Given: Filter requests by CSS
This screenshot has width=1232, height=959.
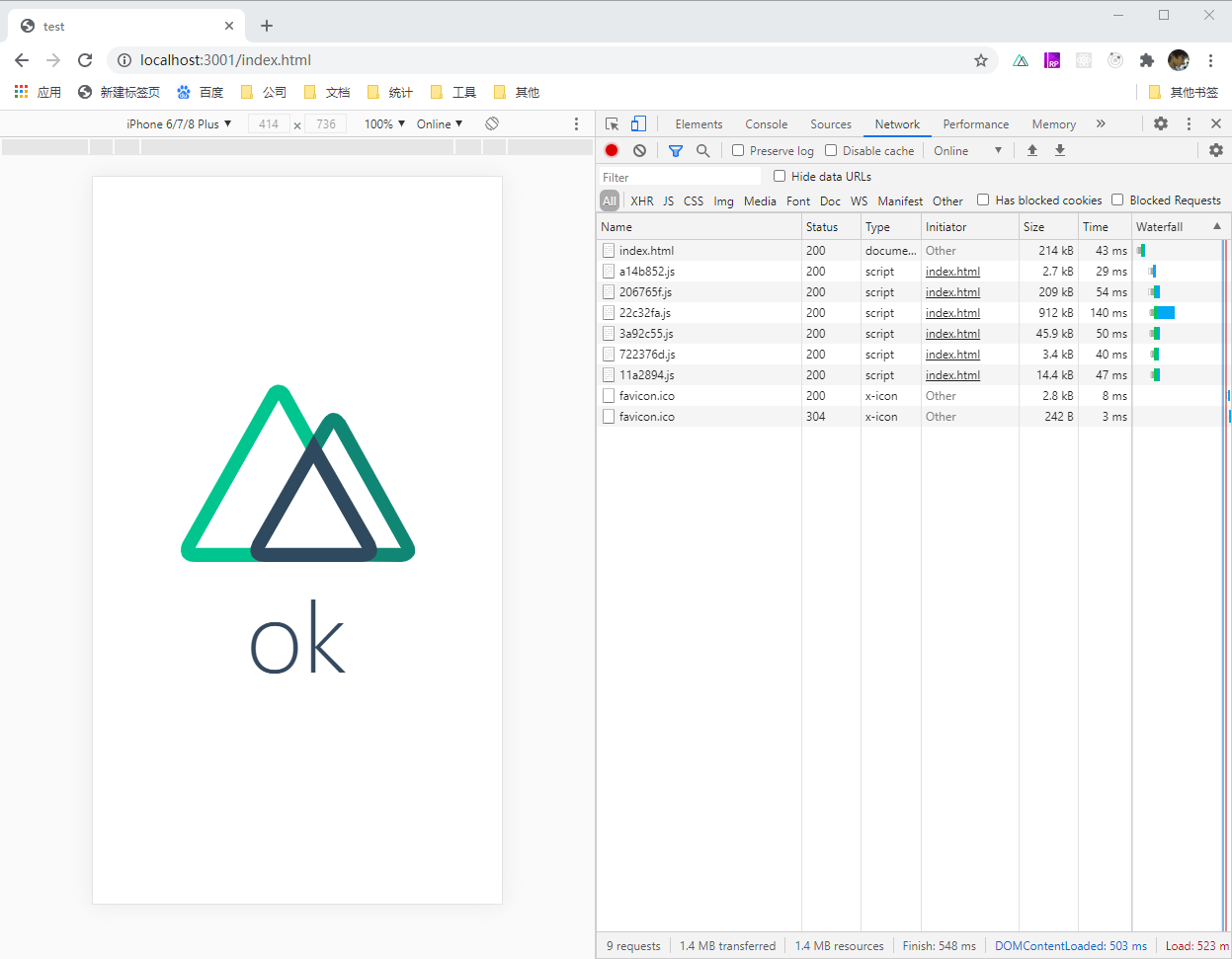Looking at the screenshot, I should click(694, 200).
